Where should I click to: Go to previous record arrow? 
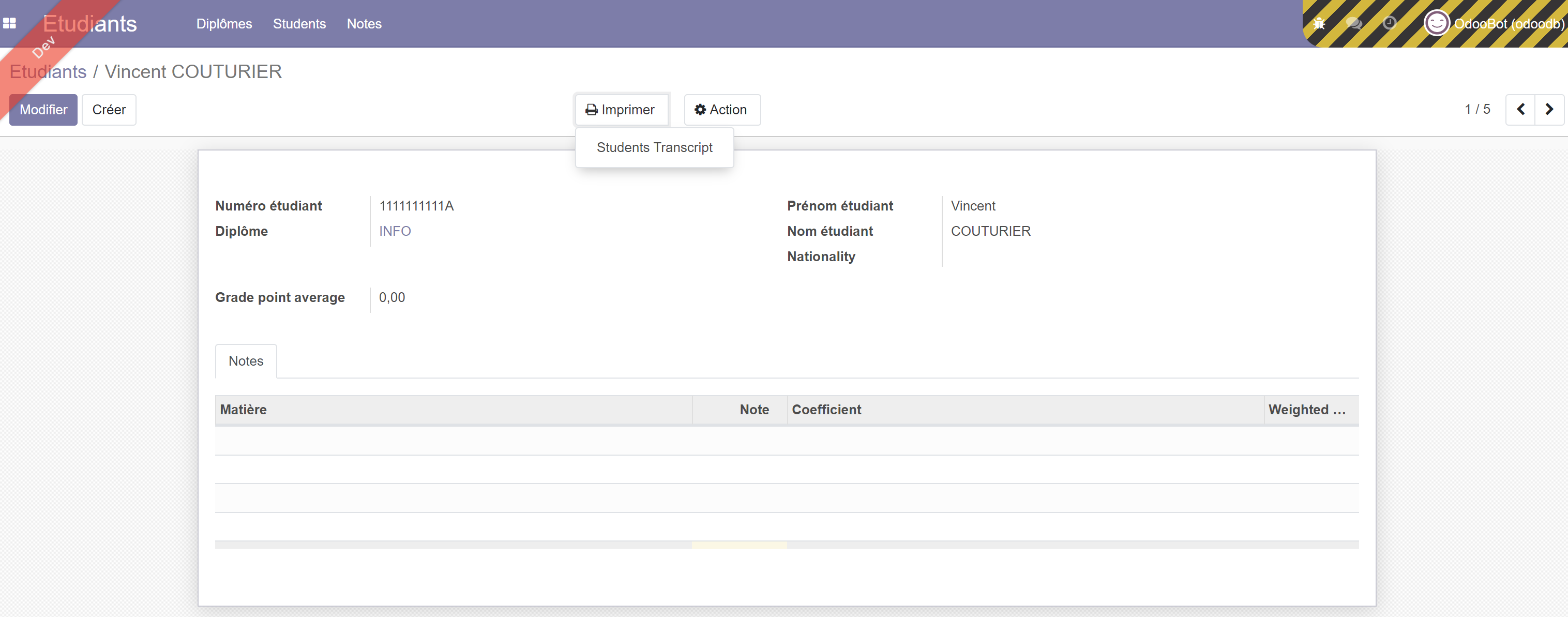point(1520,110)
